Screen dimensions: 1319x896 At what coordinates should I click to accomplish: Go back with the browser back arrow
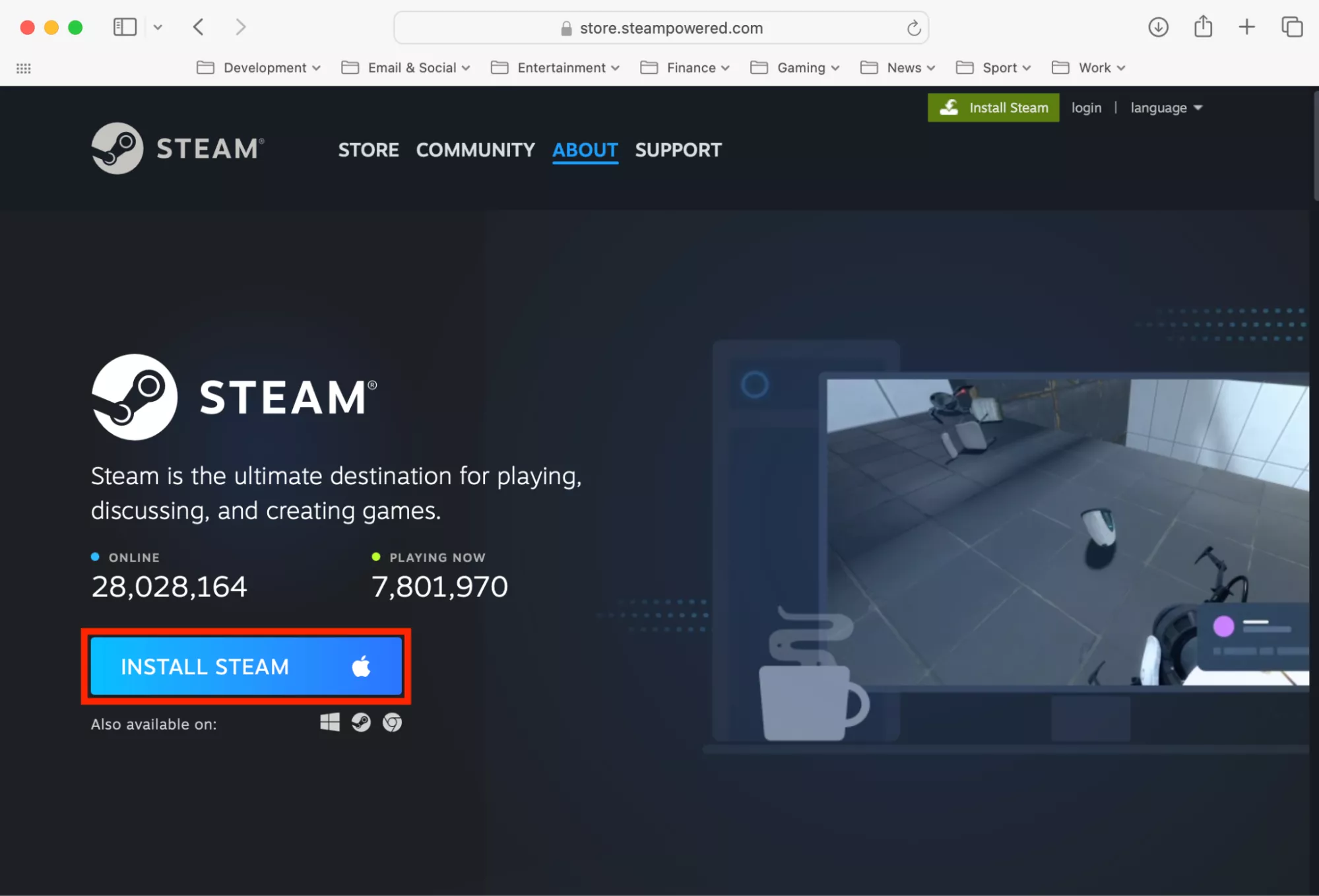199,27
